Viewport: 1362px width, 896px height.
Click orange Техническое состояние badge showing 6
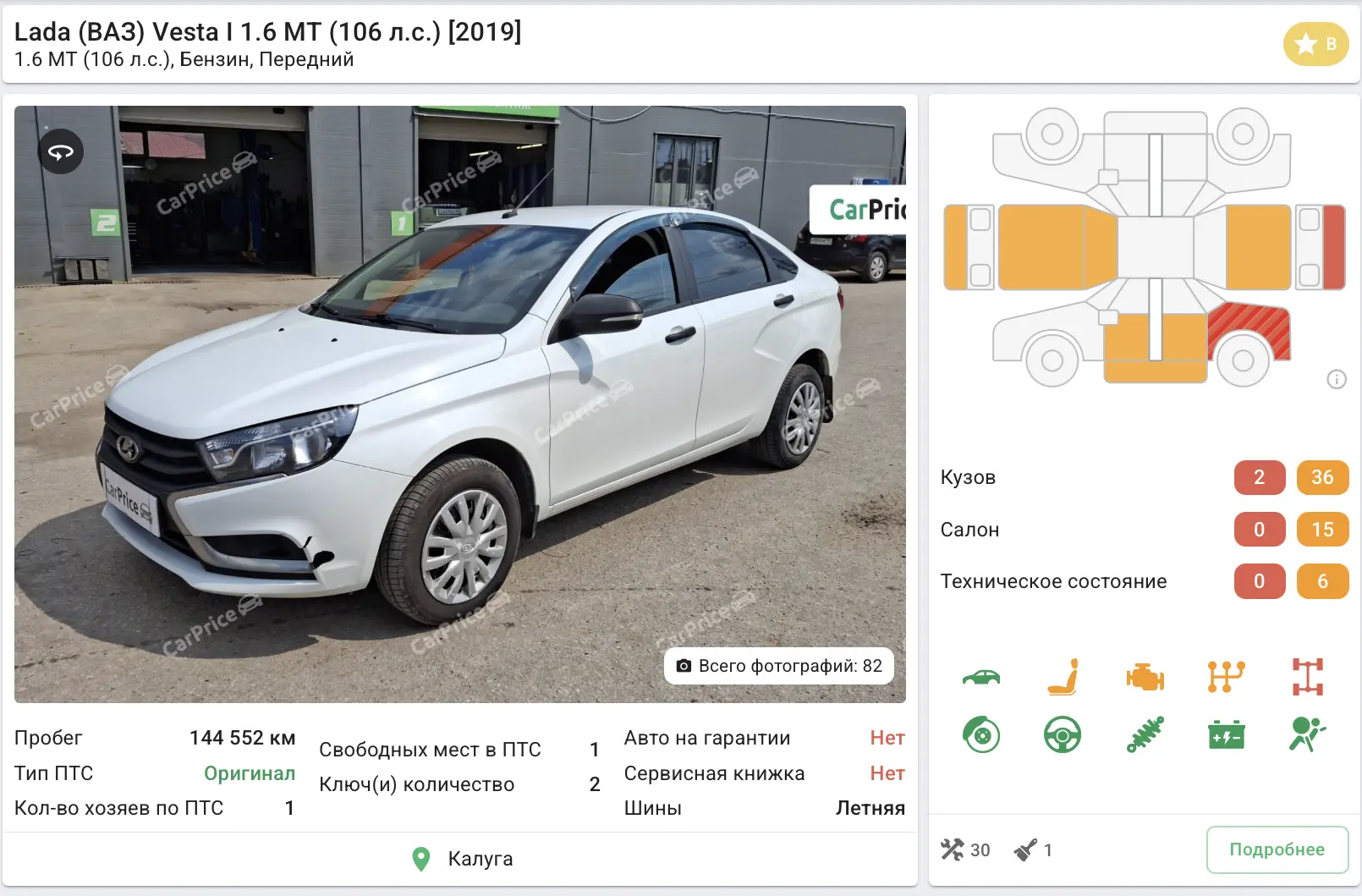pos(1322,581)
